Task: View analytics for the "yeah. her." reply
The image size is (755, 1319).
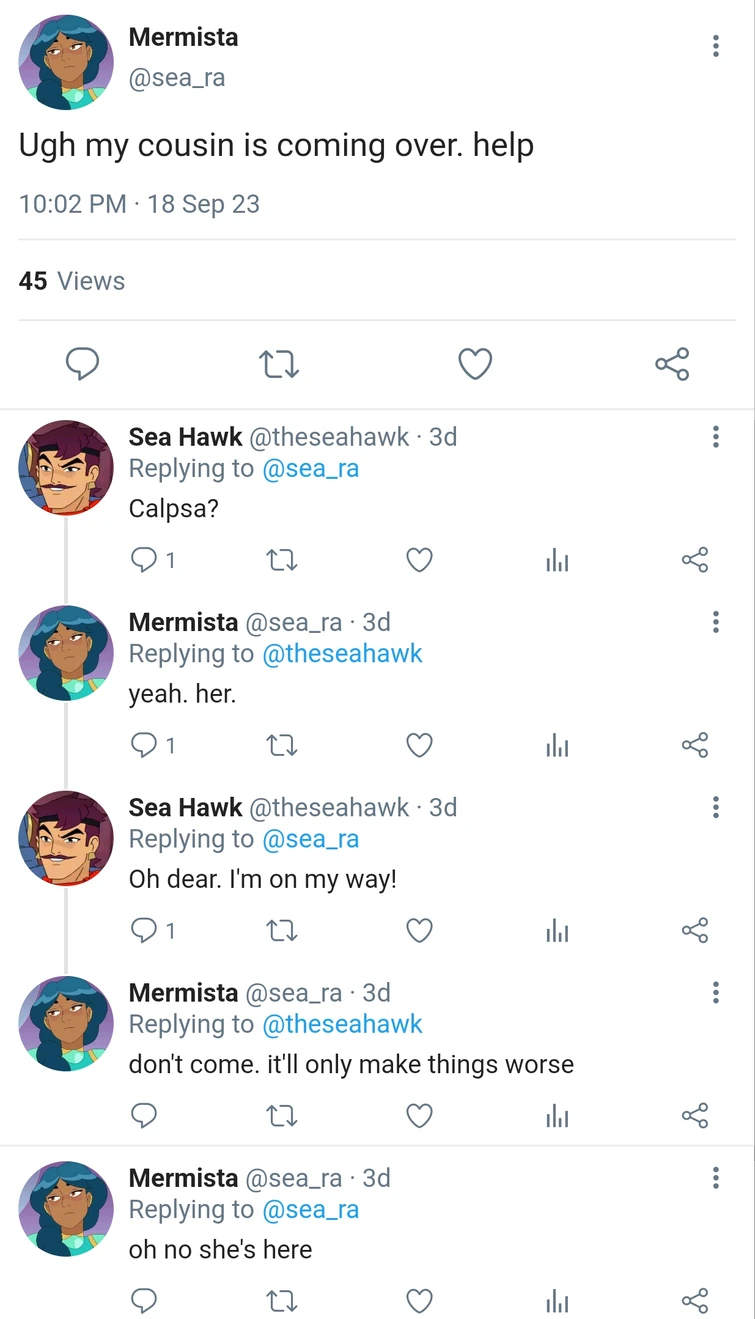Action: pos(557,745)
